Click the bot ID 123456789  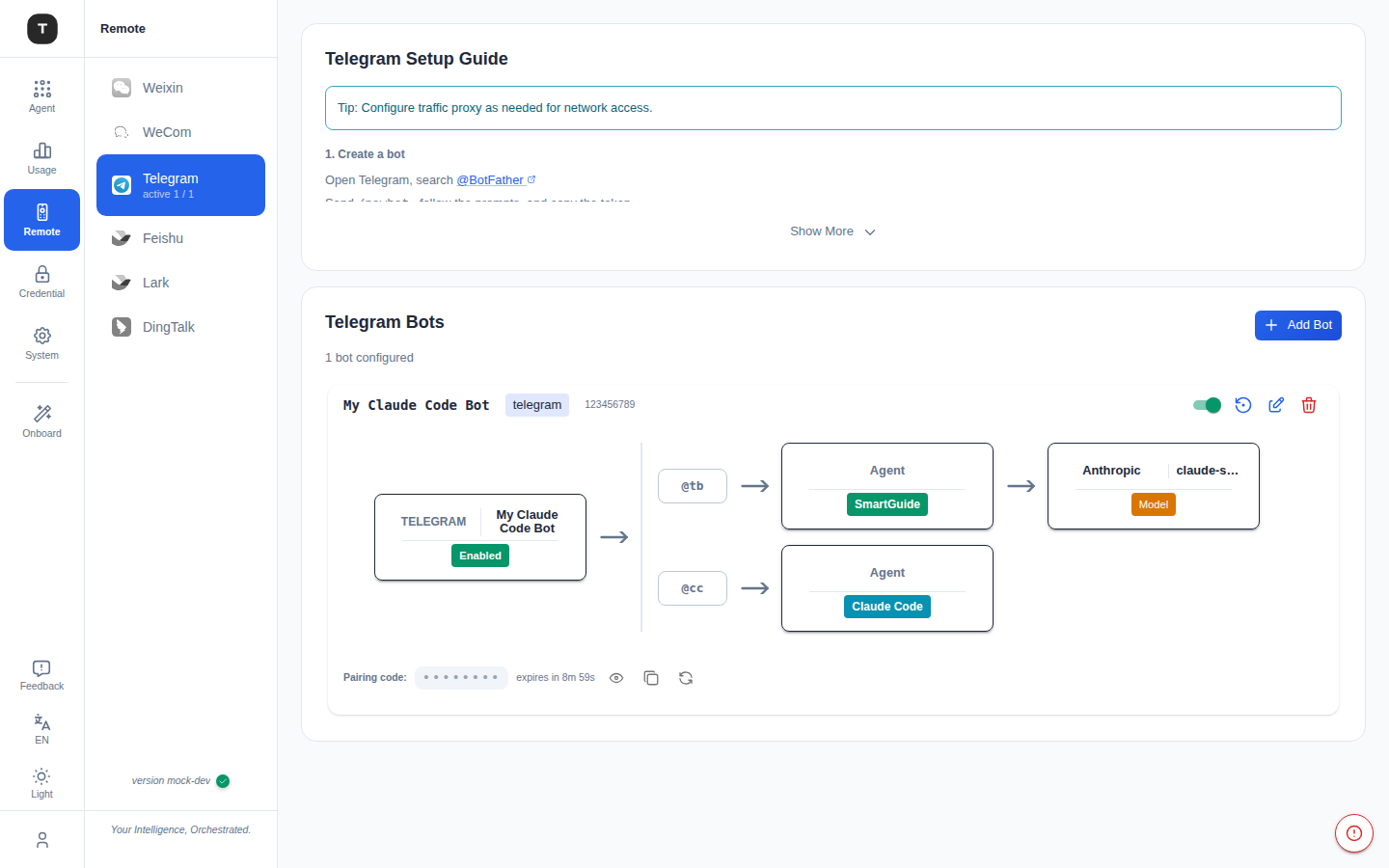click(610, 405)
